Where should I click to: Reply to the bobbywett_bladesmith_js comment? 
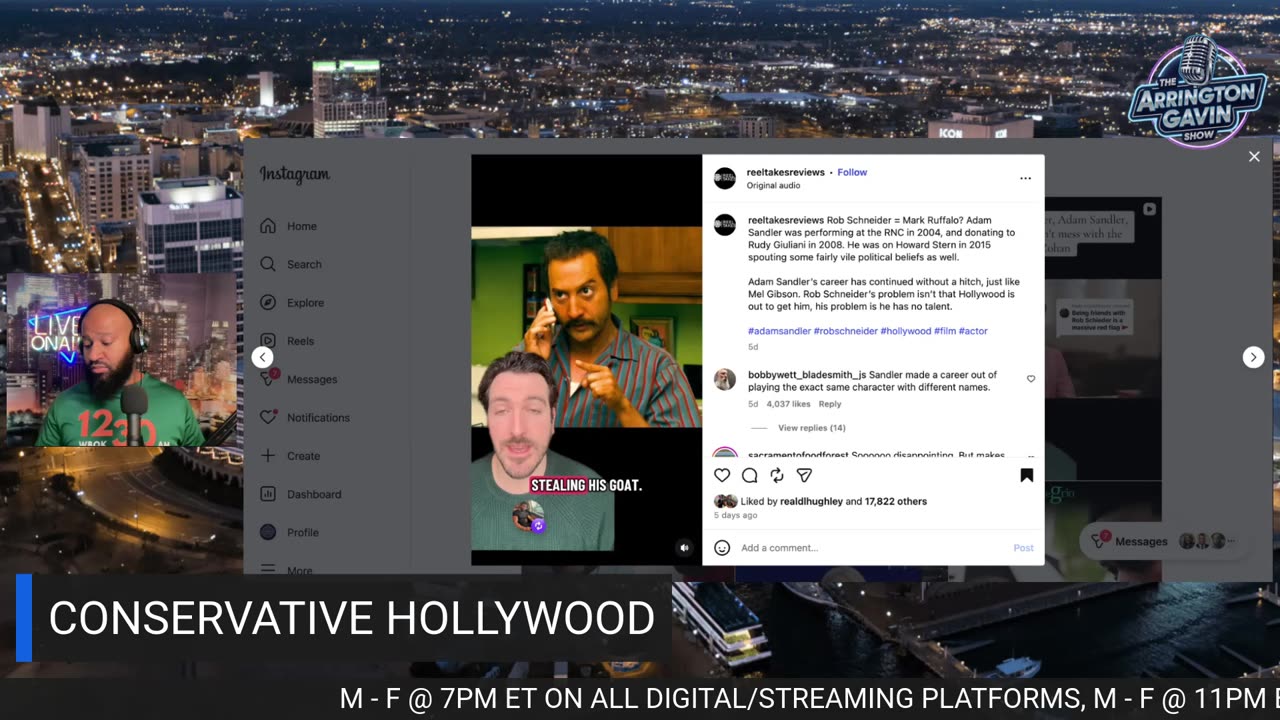point(830,404)
